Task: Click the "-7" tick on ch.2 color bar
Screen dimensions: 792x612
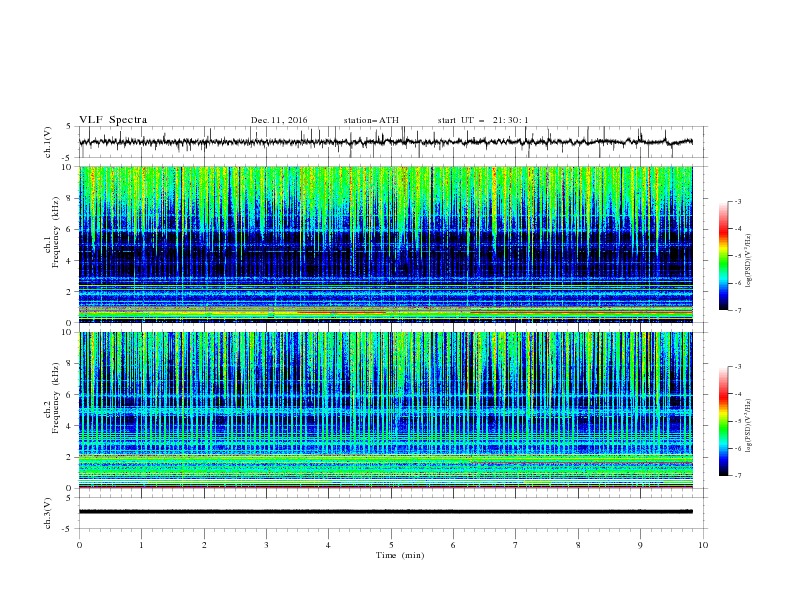Action: coord(737,476)
